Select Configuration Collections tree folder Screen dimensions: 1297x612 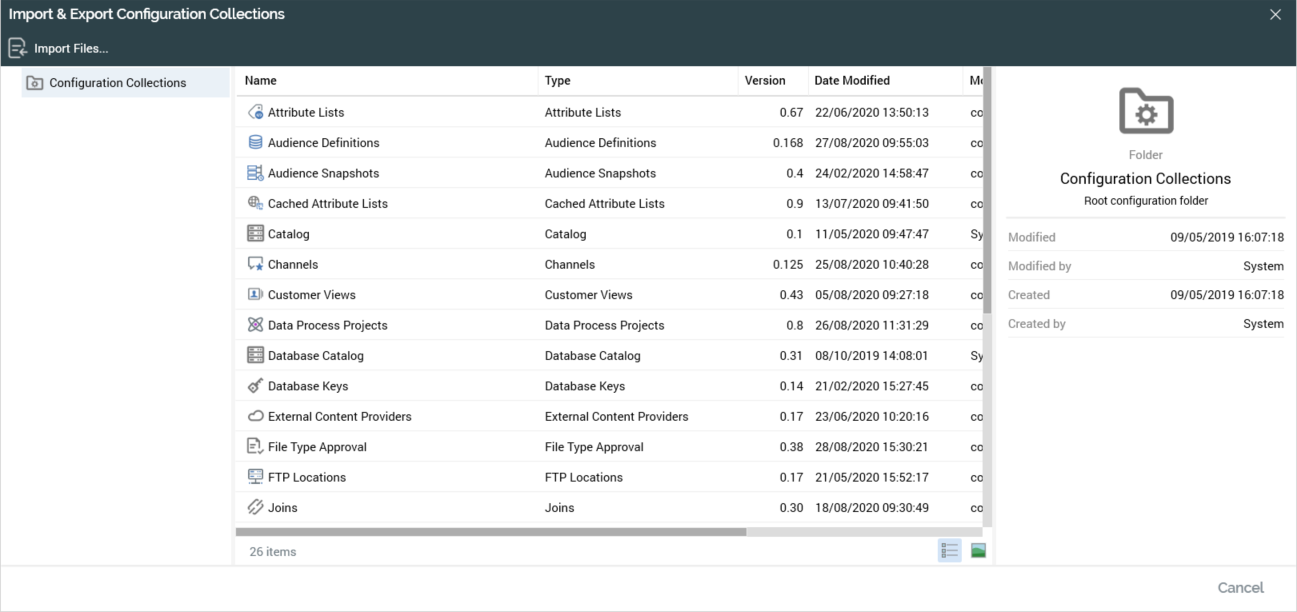click(x=117, y=83)
